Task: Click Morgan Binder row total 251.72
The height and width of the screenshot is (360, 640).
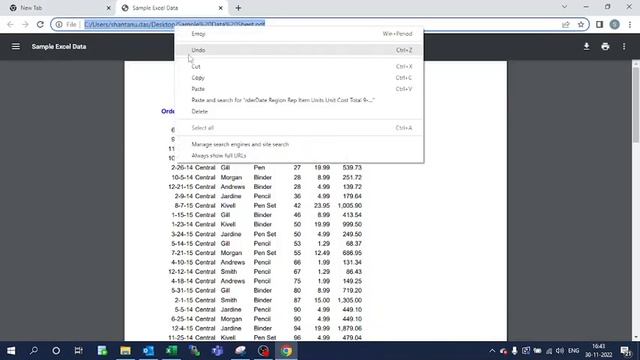Action: coord(352,177)
